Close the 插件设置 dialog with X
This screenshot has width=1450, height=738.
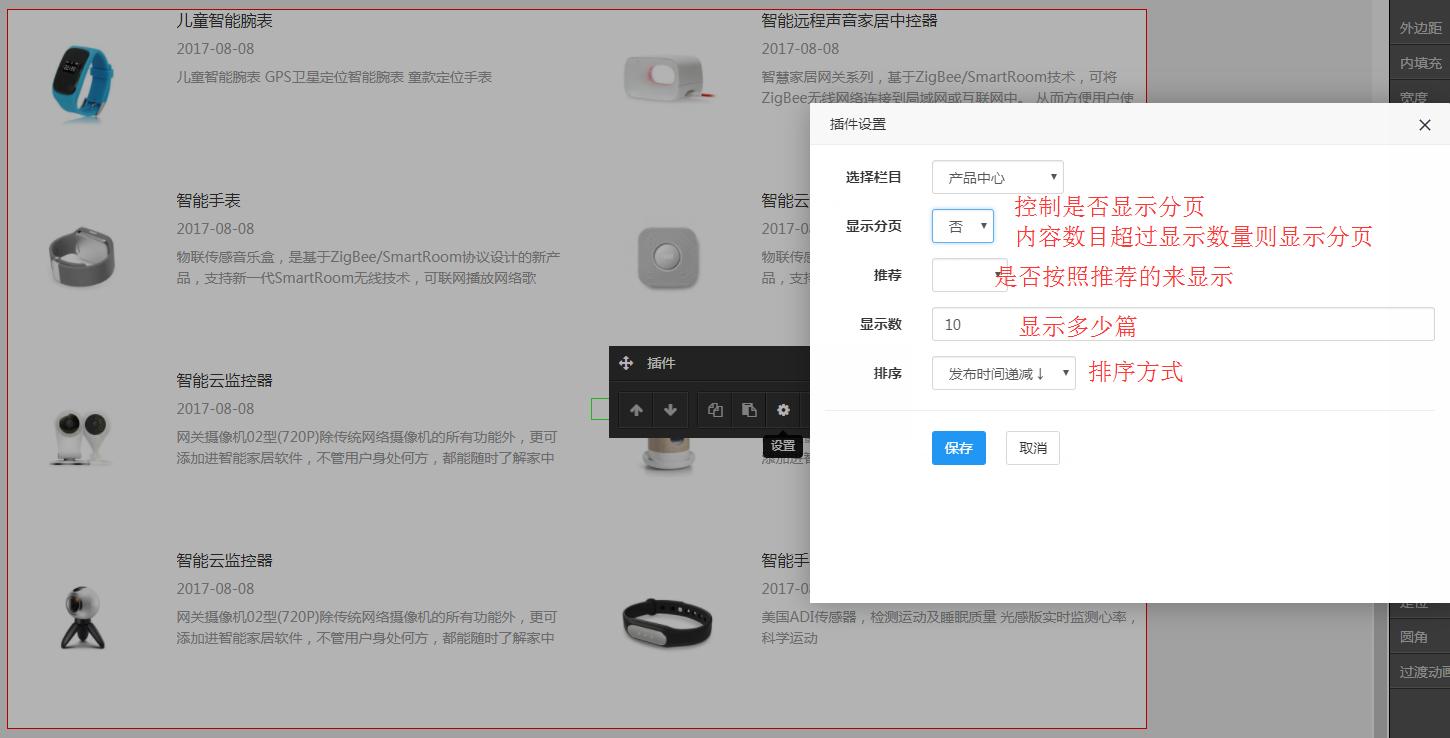(1425, 125)
